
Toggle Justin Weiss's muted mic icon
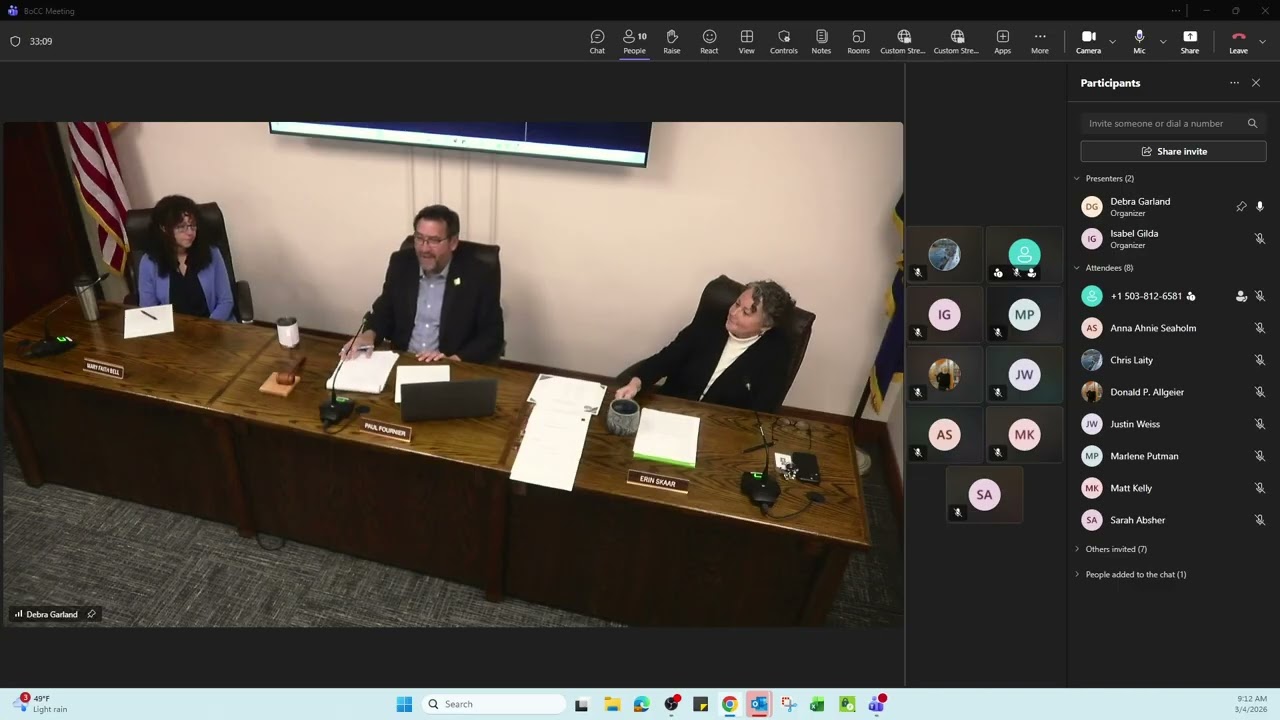(1260, 424)
